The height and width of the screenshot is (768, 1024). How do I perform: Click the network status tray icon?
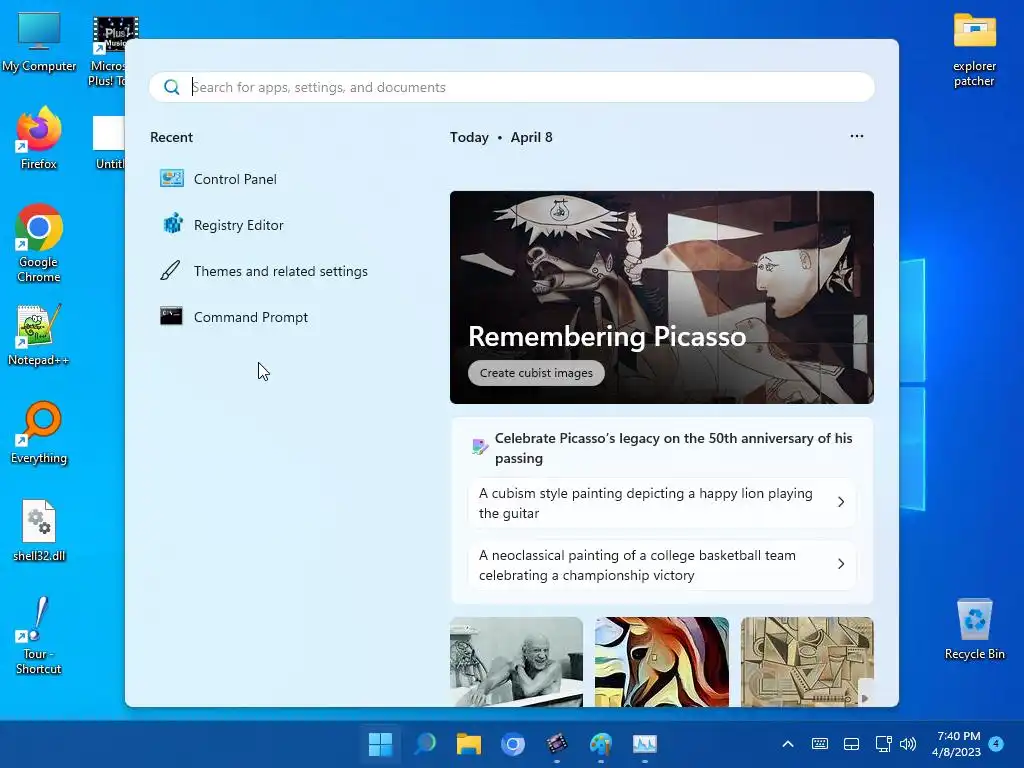click(x=883, y=744)
